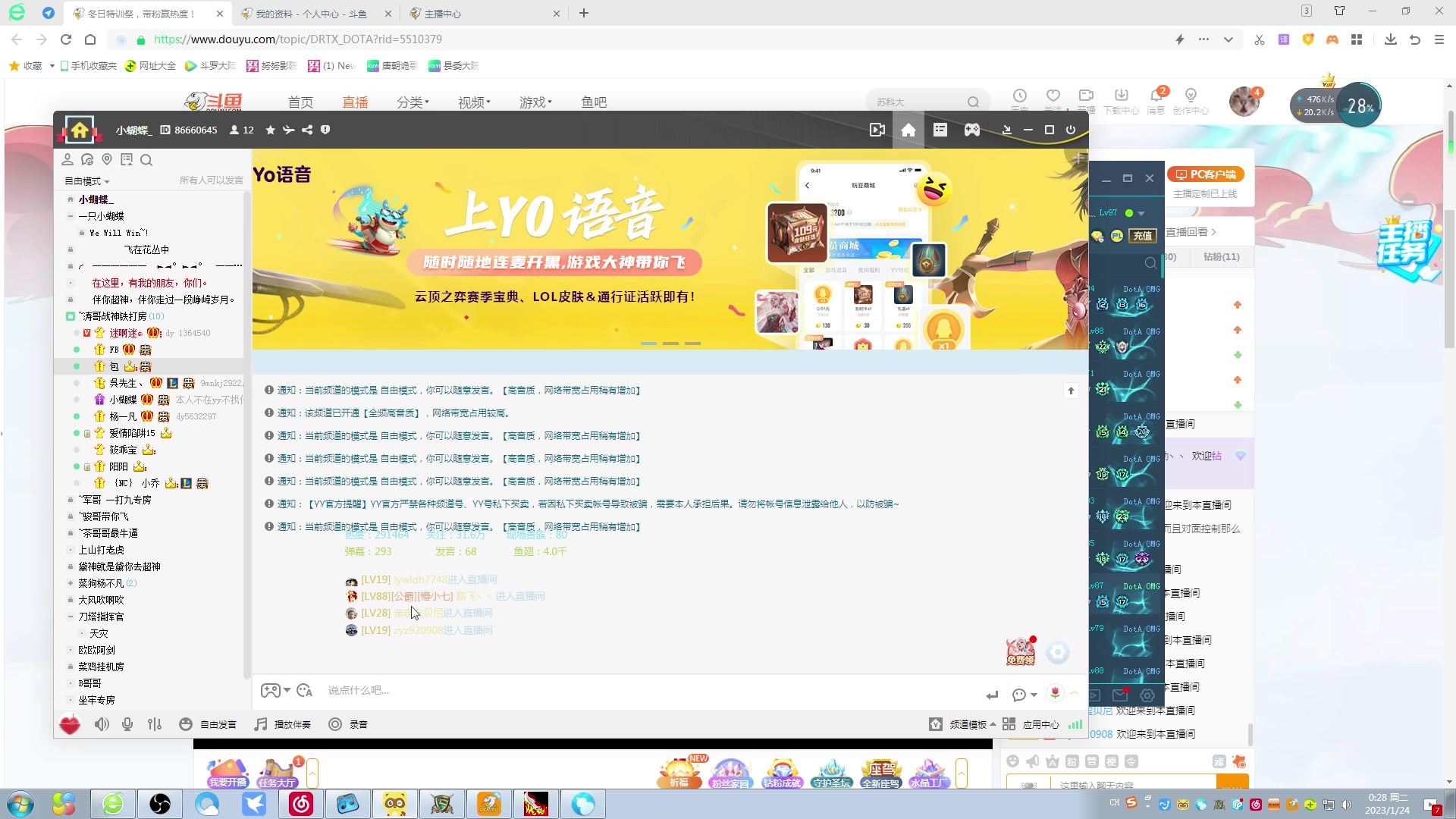Collapse the 一只小蝴蝶 channel node
Image resolution: width=1456 pixels, height=819 pixels.
[x=71, y=216]
